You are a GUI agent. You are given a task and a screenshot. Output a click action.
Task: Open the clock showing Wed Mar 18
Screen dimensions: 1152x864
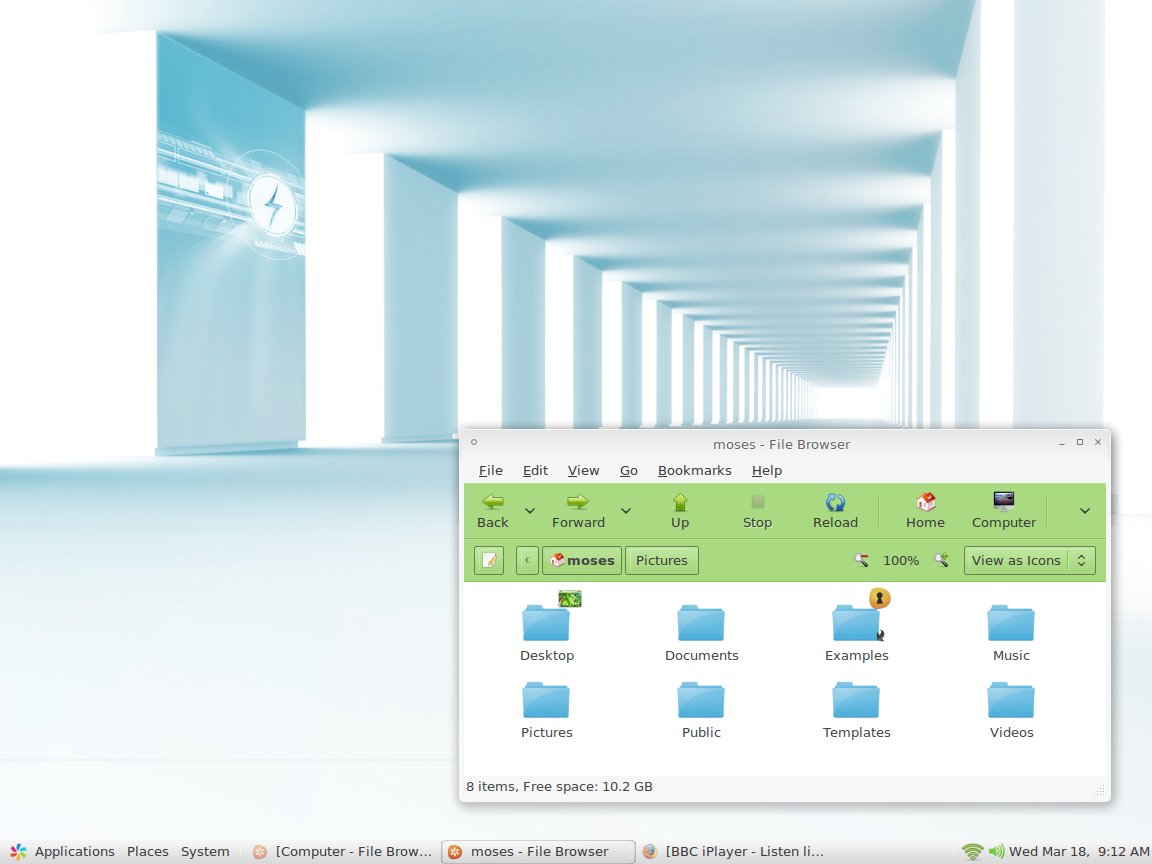(1079, 852)
